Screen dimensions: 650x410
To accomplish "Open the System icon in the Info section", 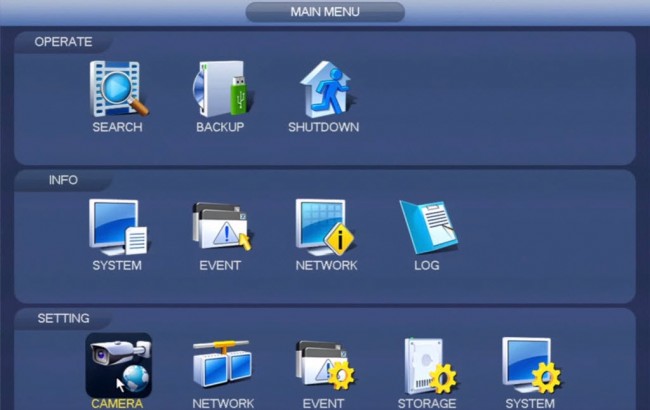I will coord(118,227).
